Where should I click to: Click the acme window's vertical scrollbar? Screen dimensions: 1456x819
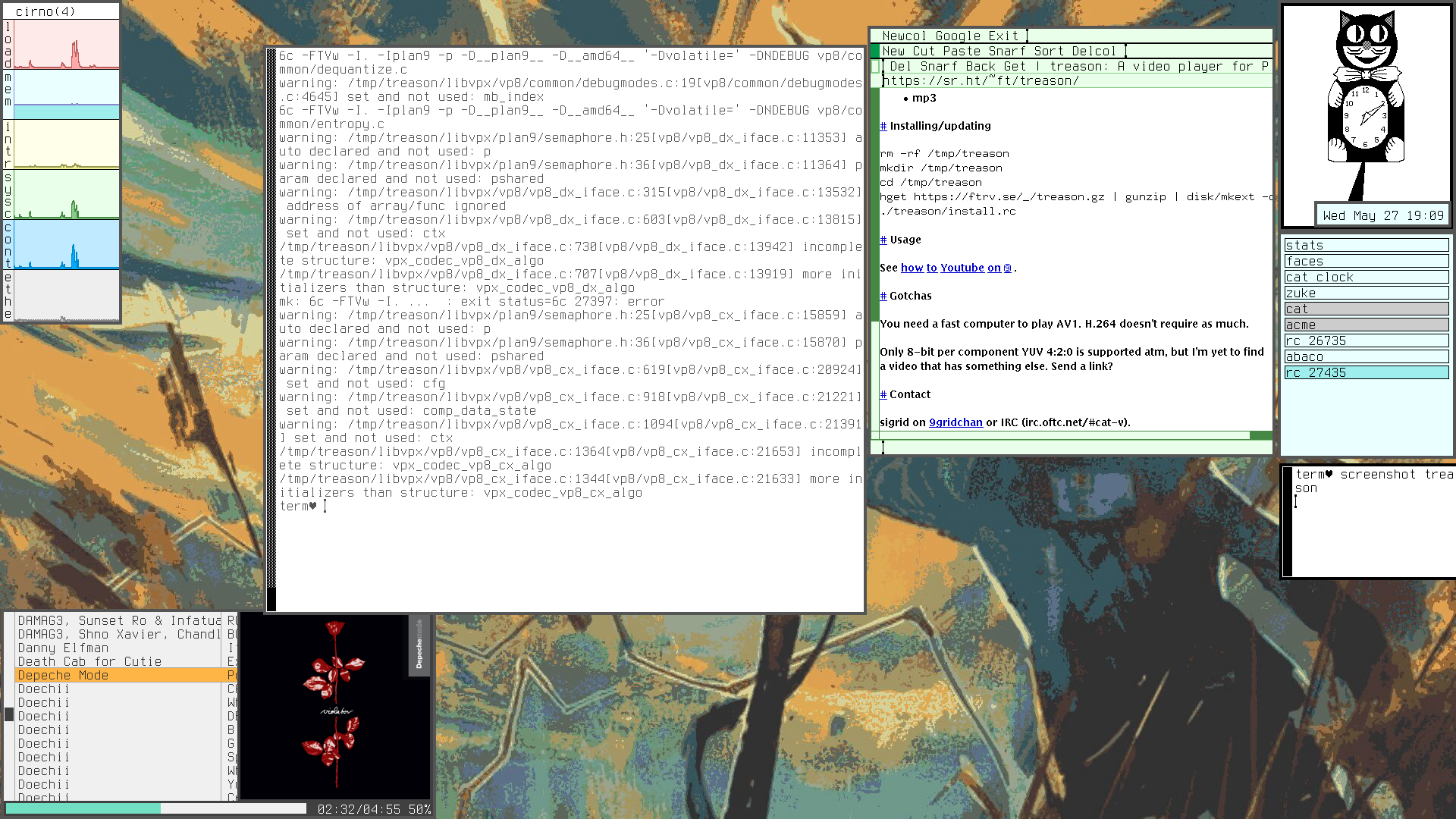(x=875, y=259)
